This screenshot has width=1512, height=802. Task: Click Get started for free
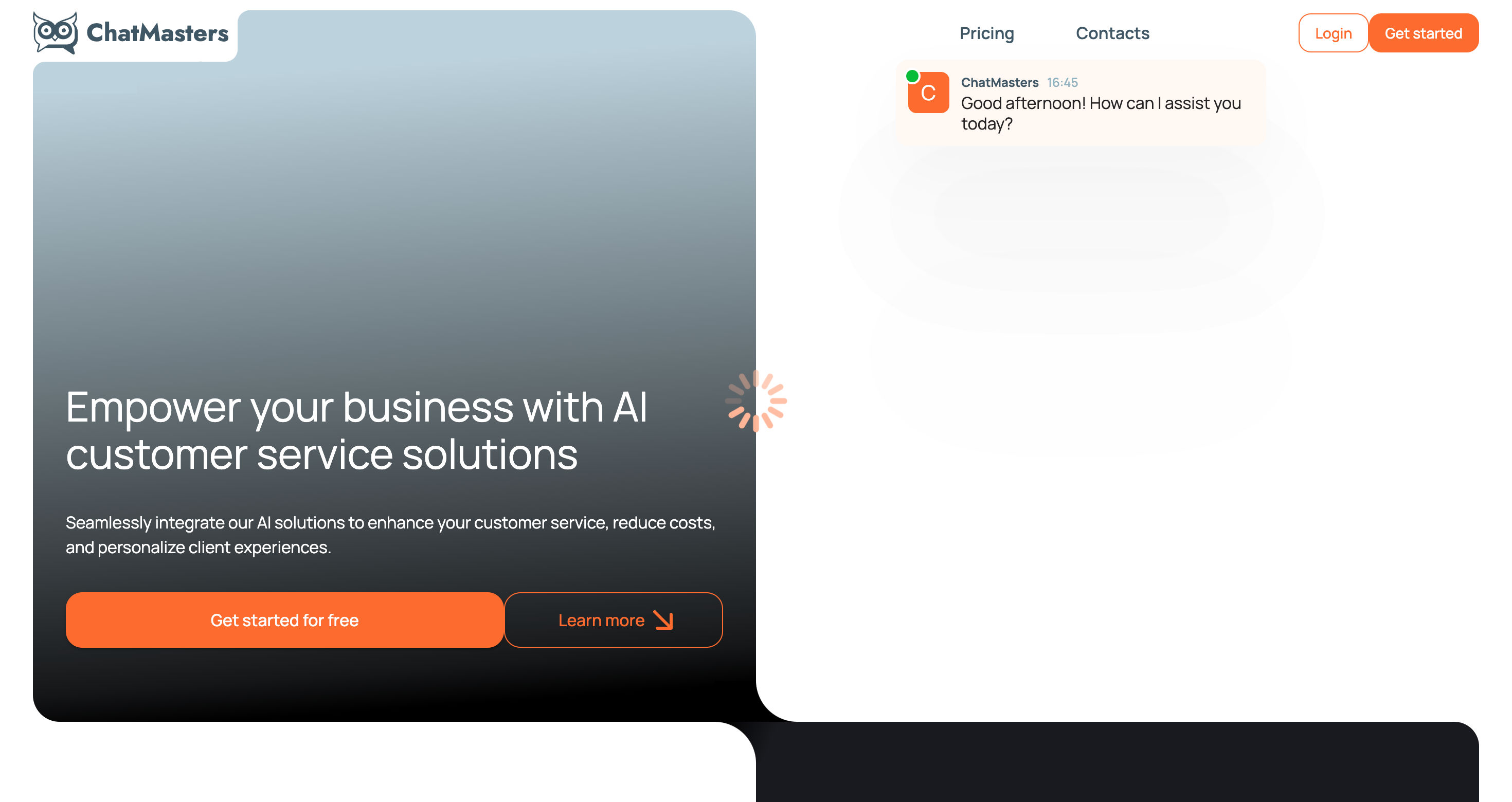pos(285,619)
